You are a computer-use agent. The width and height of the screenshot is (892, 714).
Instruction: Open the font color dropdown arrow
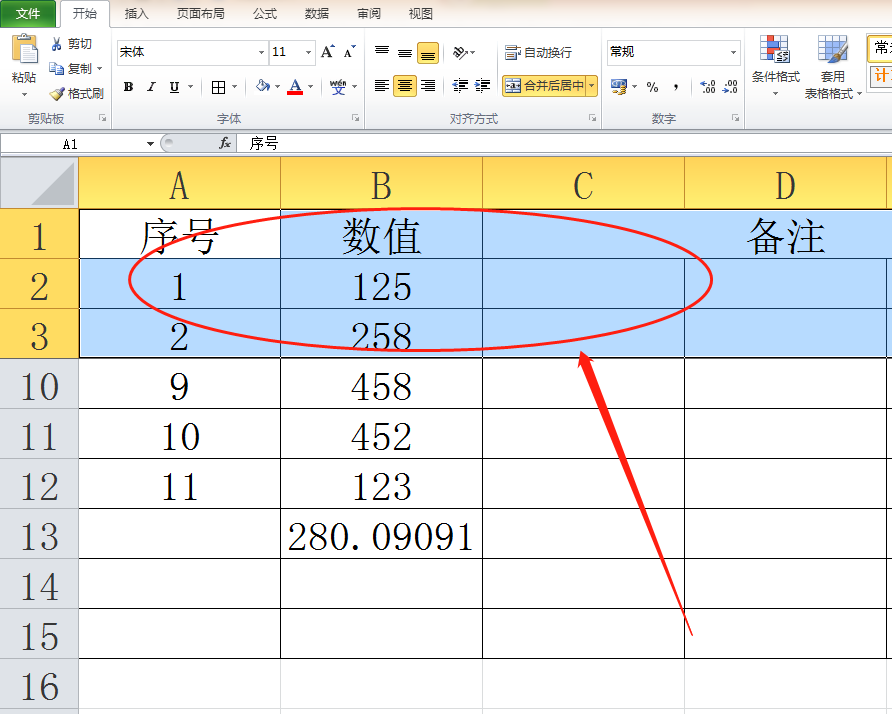coord(310,88)
